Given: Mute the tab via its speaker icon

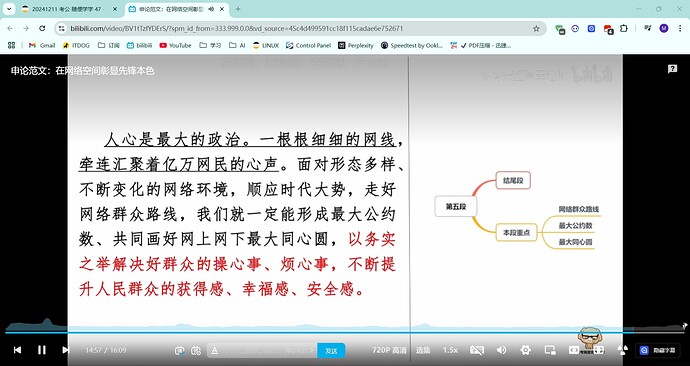Looking at the screenshot, I should click(211, 9).
